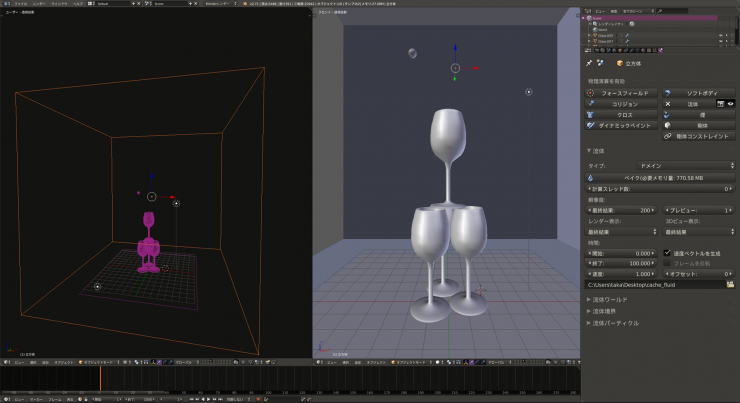Viewport: 740px width, 403px height.
Task: Click the search magnifier in the outliner header
Action: click(660, 11)
